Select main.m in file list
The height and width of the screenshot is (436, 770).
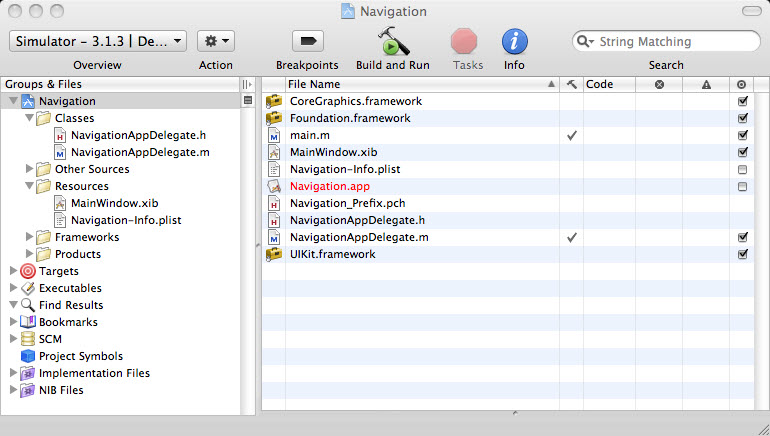[x=309, y=135]
